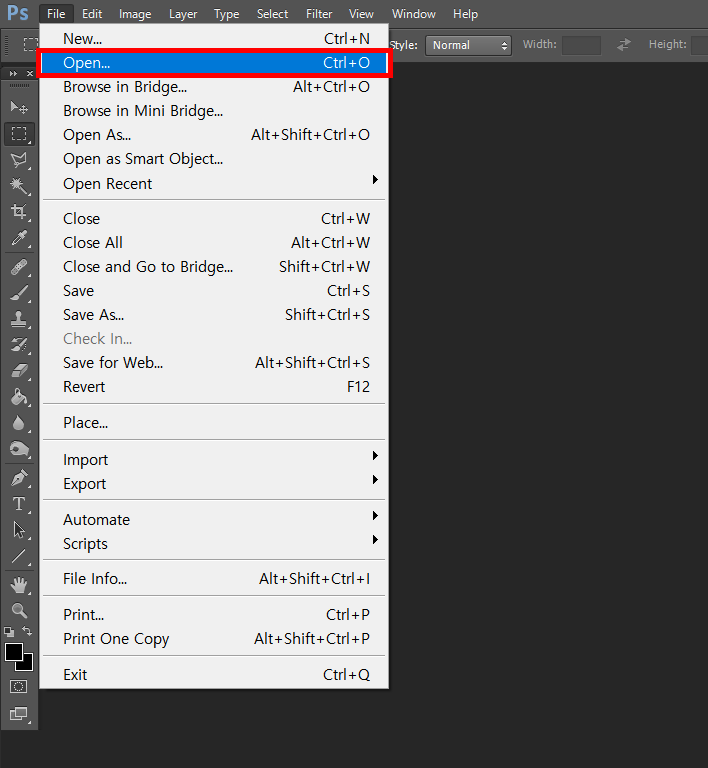This screenshot has height=768, width=708.
Task: Select the Move tool
Action: point(19,107)
